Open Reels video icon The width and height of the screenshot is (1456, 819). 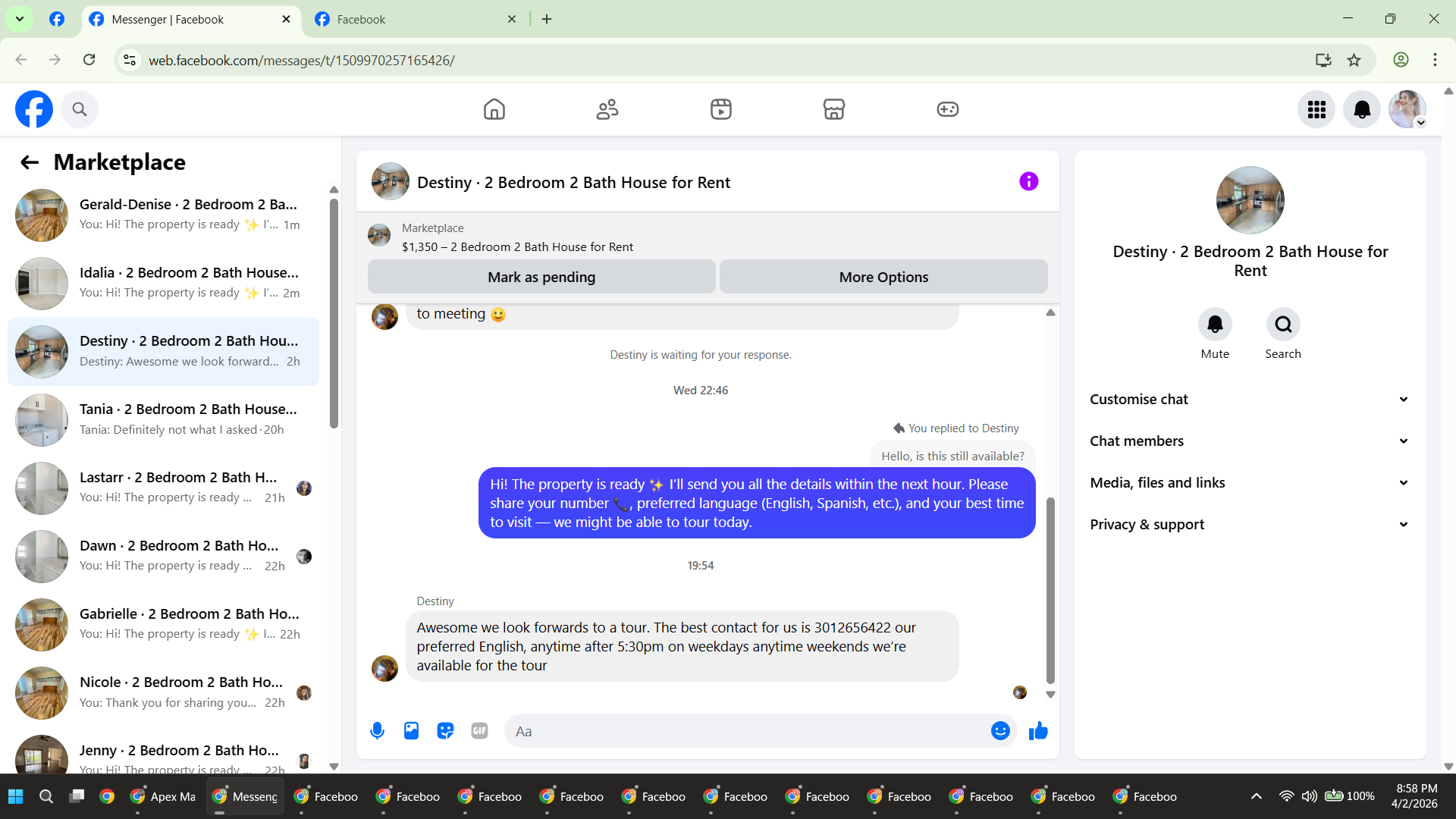721,109
